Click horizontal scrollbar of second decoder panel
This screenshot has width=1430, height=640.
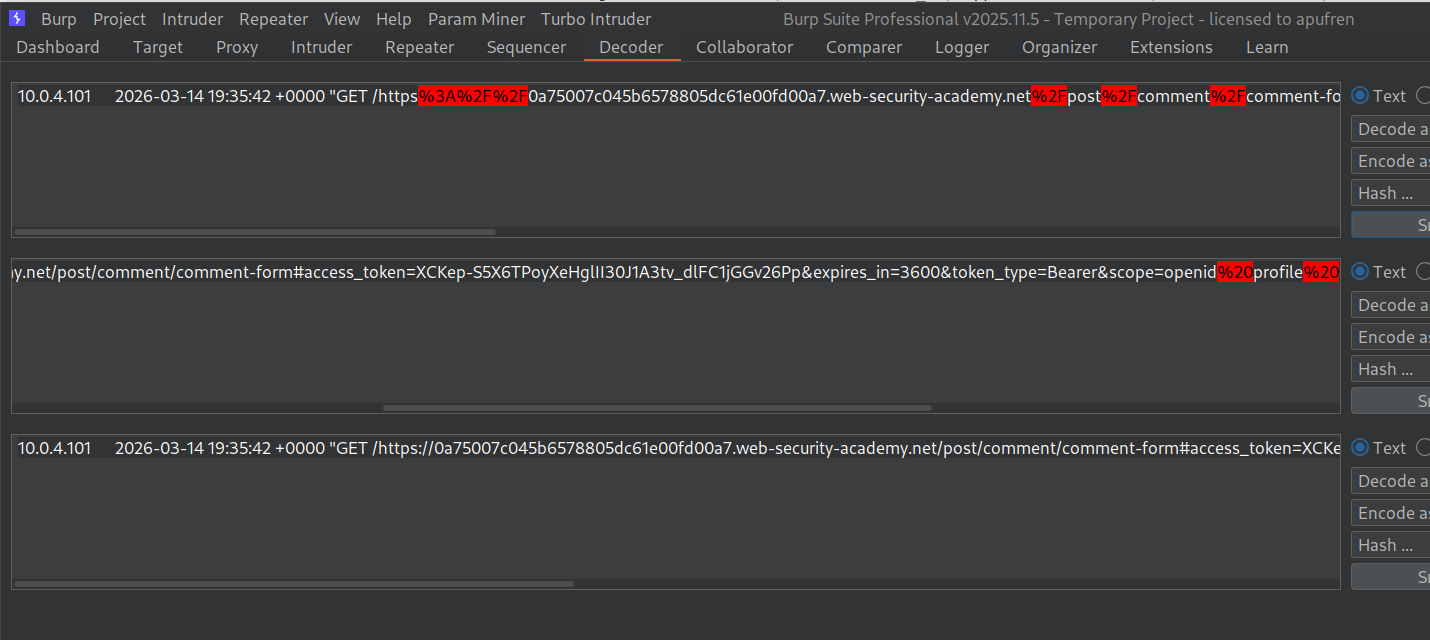click(x=656, y=408)
